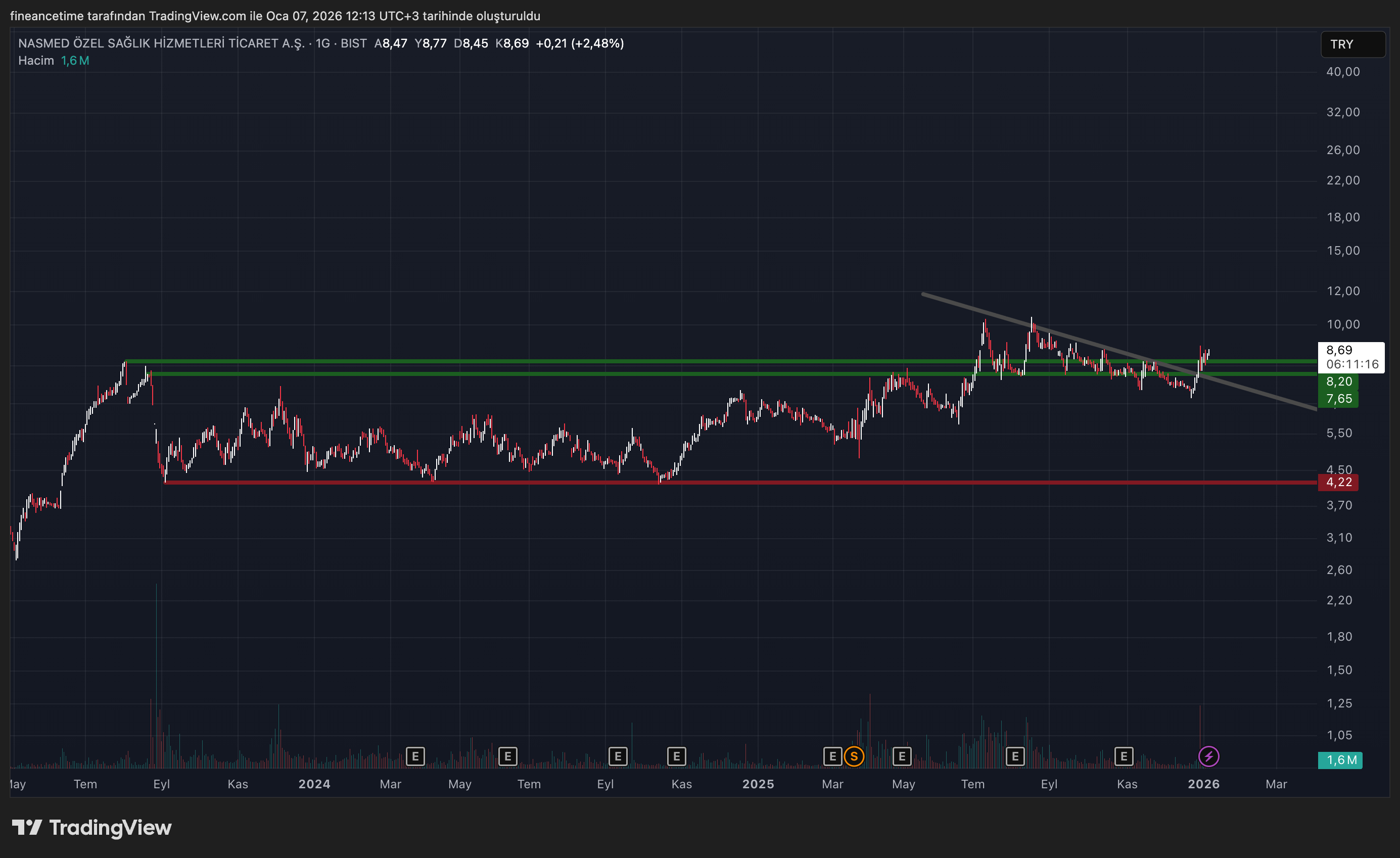Open the TRY currency selector
Viewport: 1400px width, 858px height.
pos(1352,44)
